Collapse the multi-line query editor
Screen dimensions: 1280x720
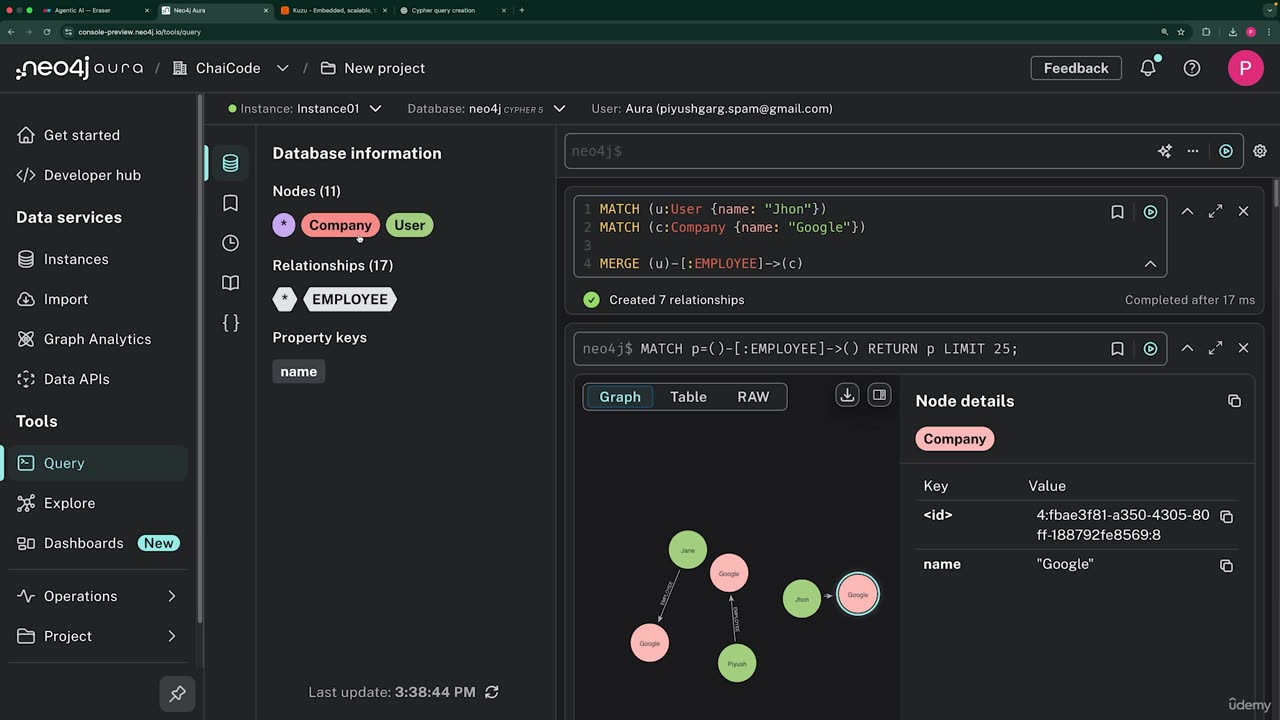click(1150, 264)
